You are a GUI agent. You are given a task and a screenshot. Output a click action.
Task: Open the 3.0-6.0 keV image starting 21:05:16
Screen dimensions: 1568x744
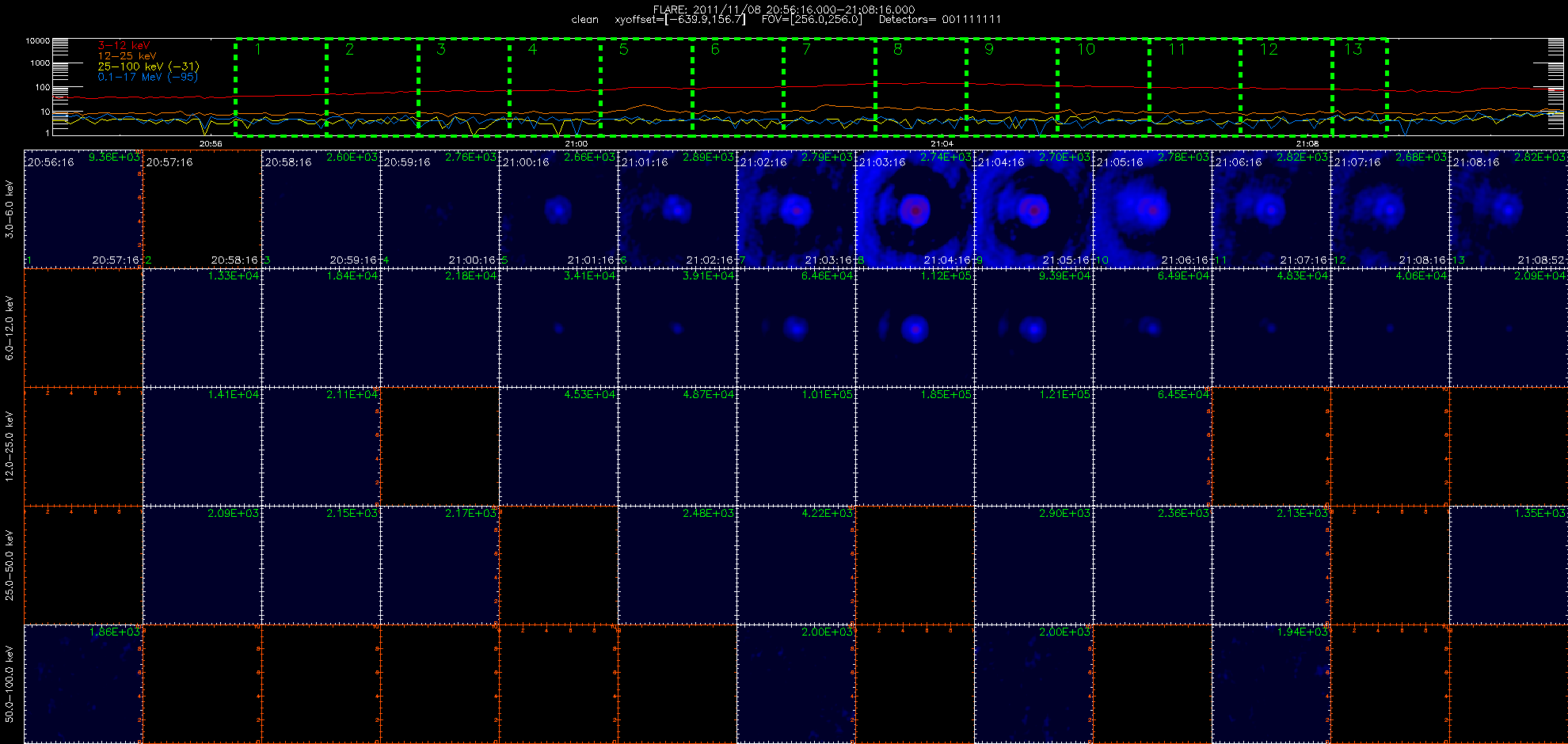1152,209
